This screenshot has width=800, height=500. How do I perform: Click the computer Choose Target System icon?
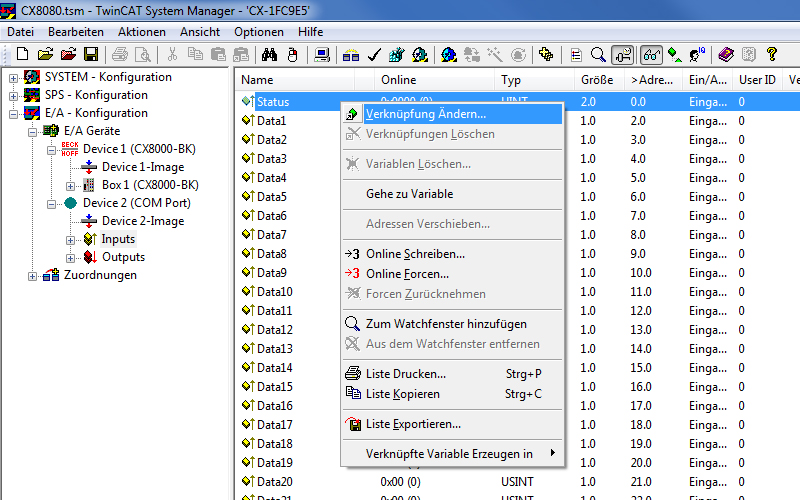(322, 54)
